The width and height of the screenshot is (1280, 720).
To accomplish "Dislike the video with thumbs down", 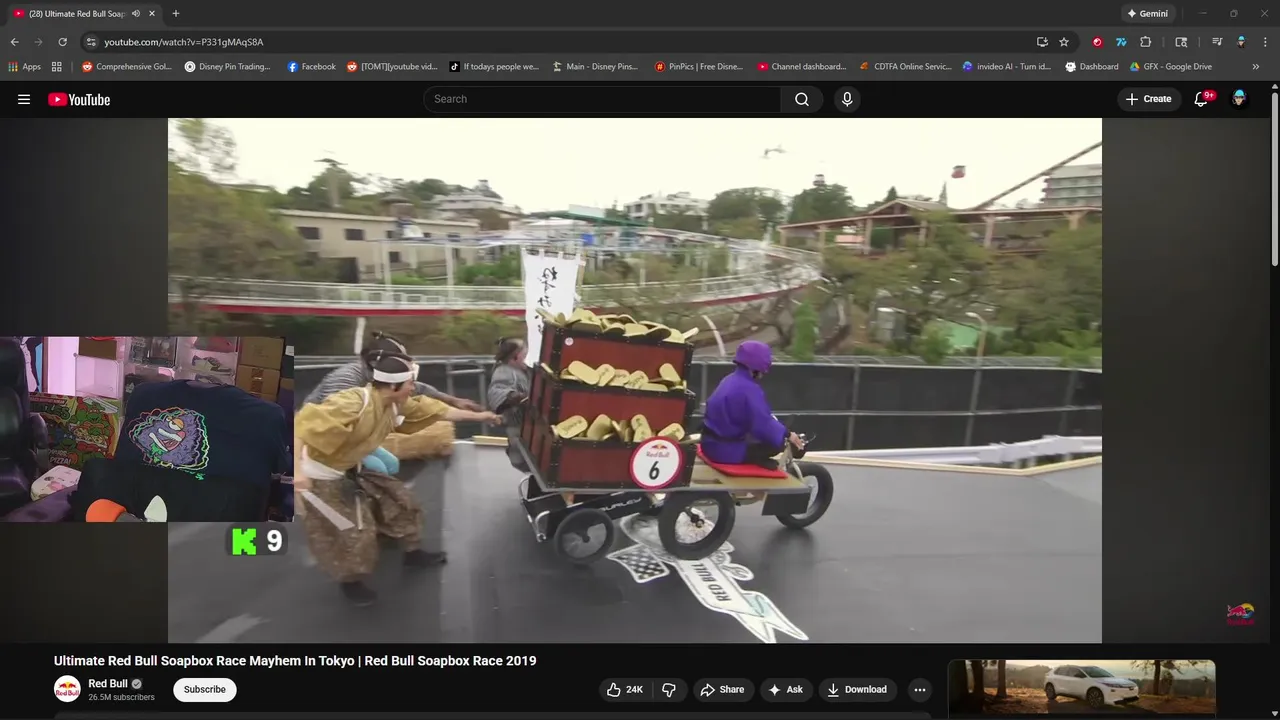I will click(669, 689).
